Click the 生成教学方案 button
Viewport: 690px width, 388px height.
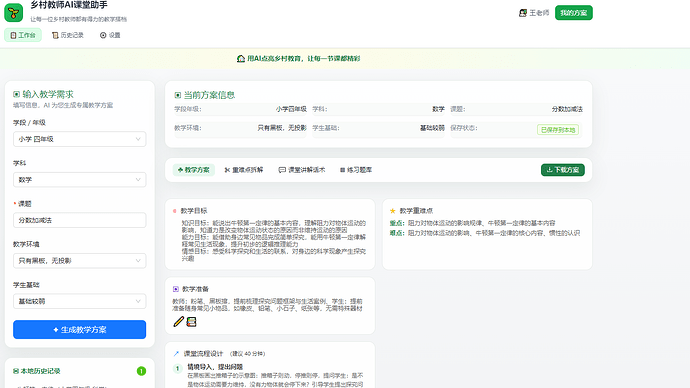[x=80, y=329]
